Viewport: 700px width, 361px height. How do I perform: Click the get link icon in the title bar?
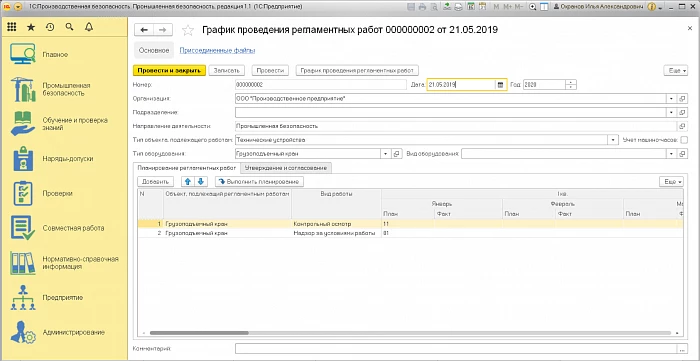click(x=446, y=7)
